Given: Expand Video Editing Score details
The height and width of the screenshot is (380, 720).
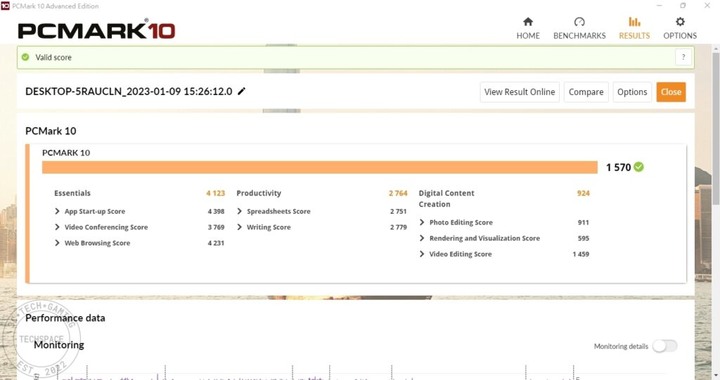Looking at the screenshot, I should 422,254.
